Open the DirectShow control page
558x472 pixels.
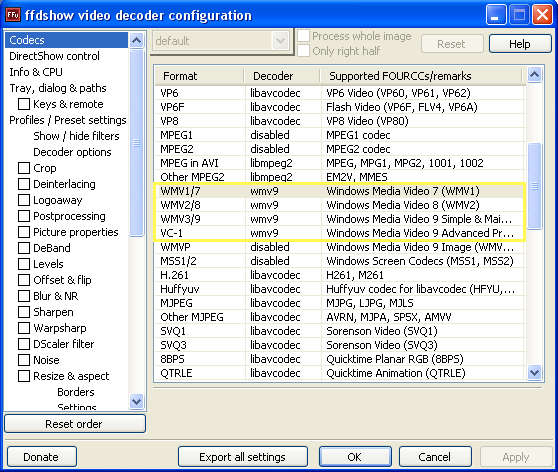[54, 56]
